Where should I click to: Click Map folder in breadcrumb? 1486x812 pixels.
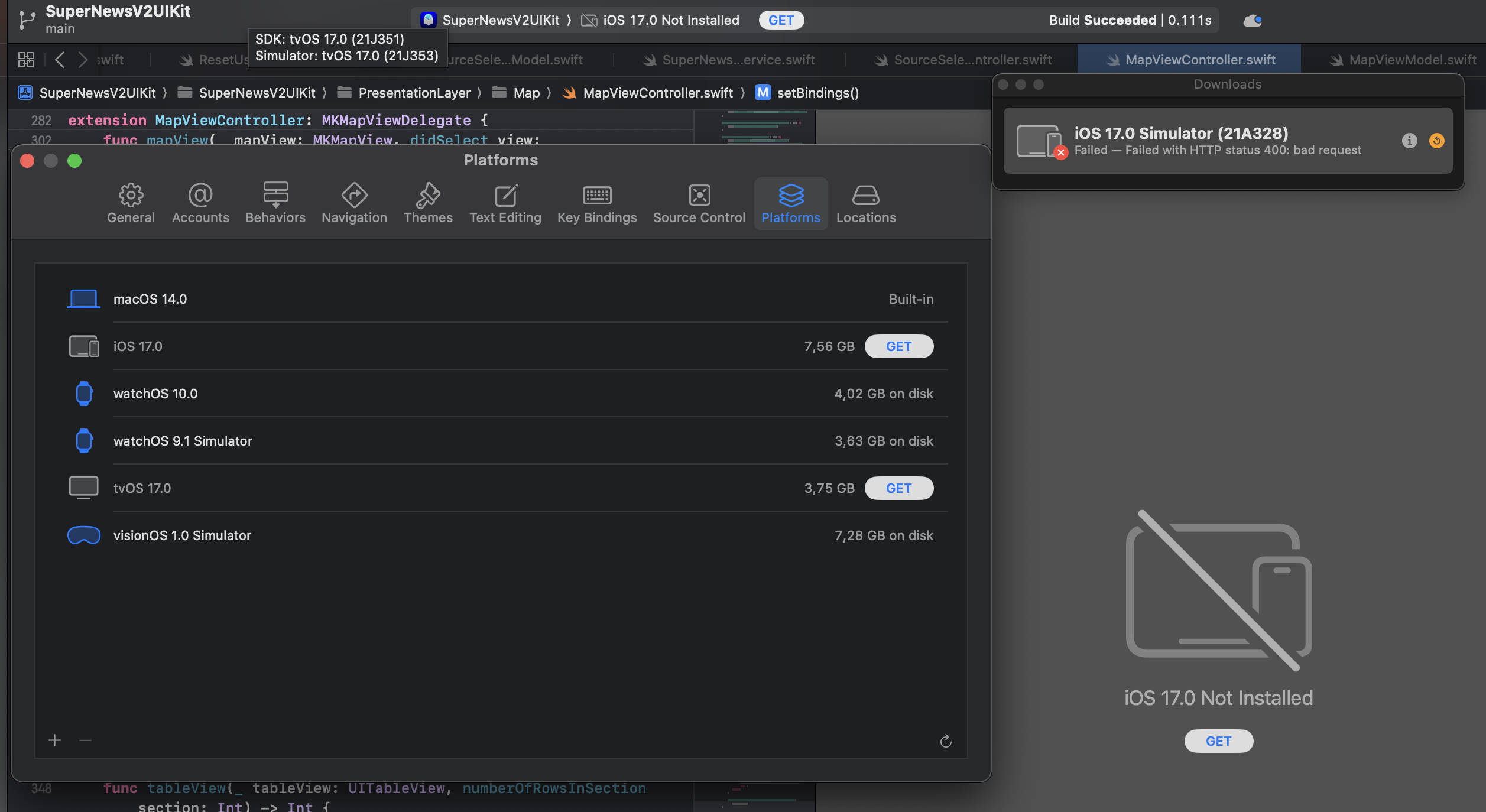[x=516, y=93]
